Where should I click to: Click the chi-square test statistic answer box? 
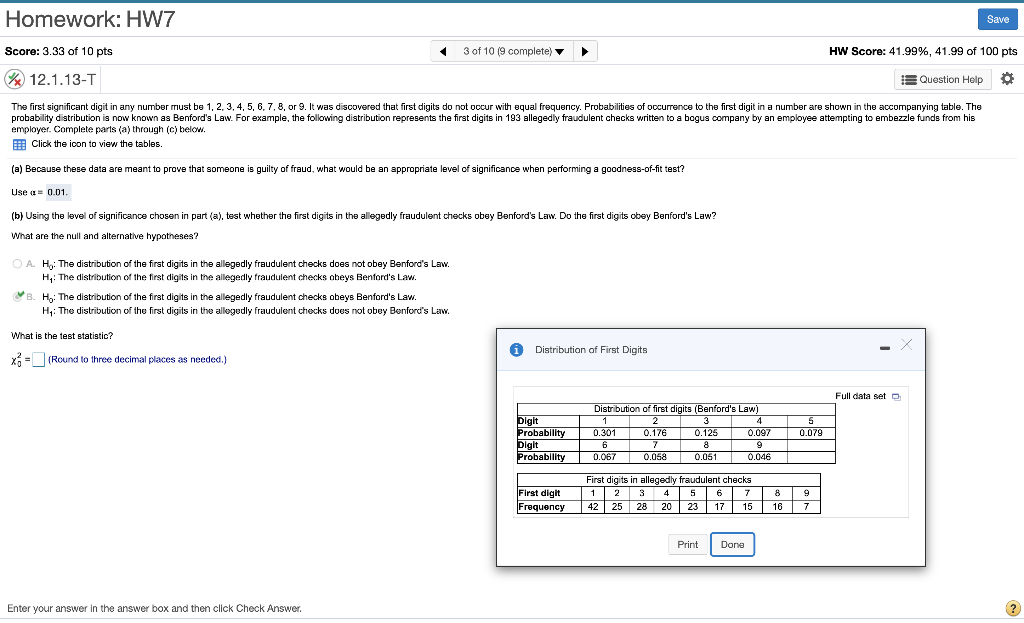39,360
